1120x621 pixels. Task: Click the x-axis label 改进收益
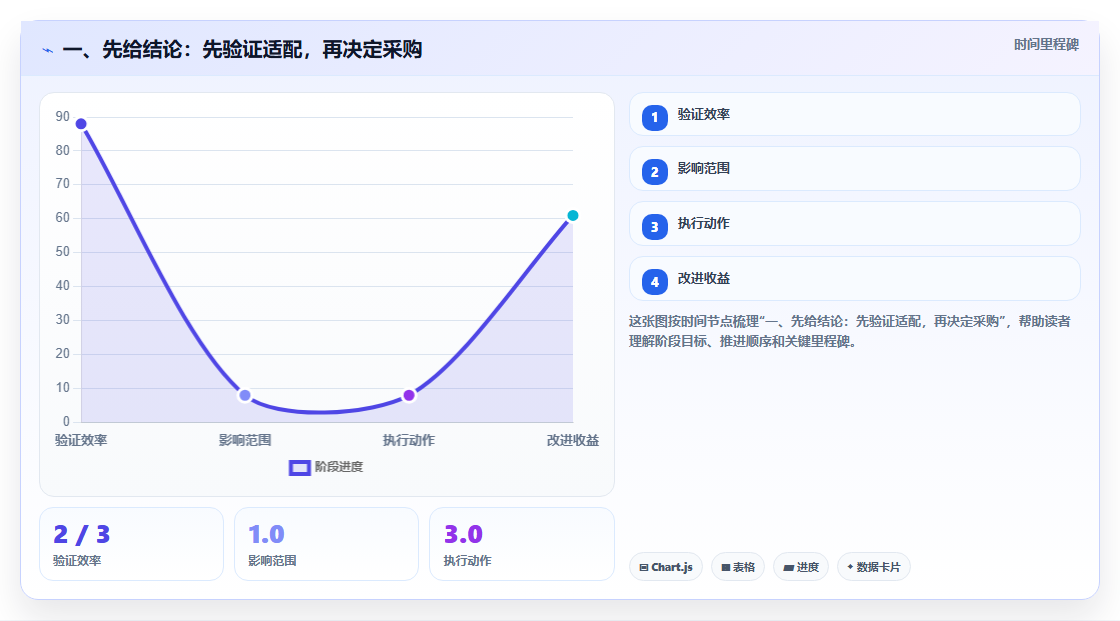[x=573, y=440]
